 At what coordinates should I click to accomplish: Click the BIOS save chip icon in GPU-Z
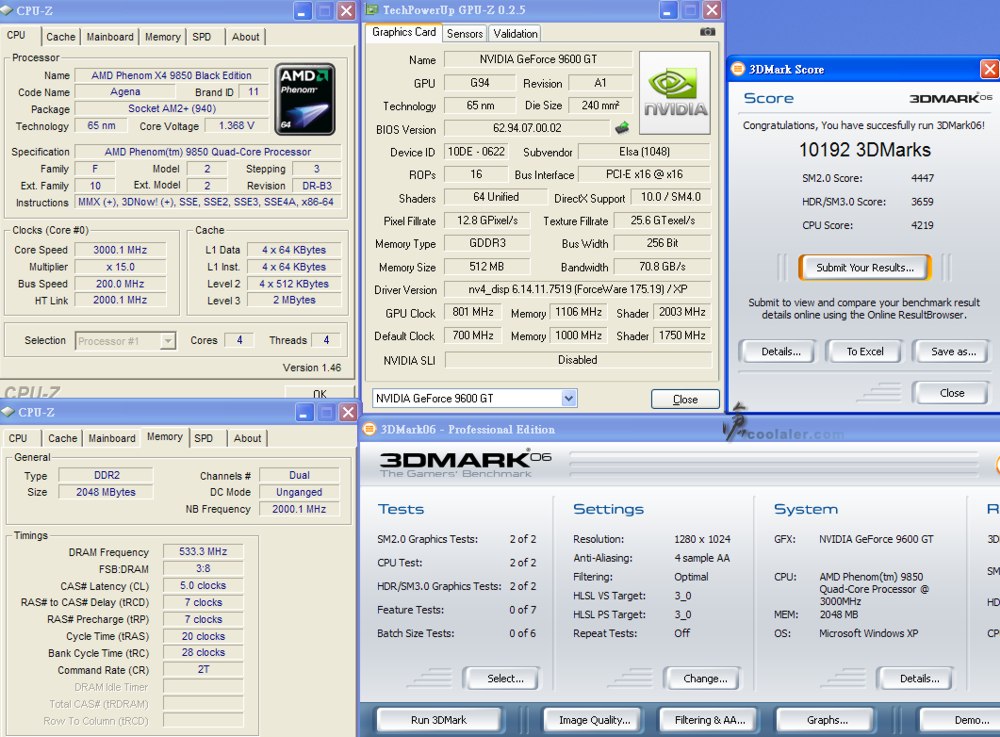pyautogui.click(x=622, y=128)
